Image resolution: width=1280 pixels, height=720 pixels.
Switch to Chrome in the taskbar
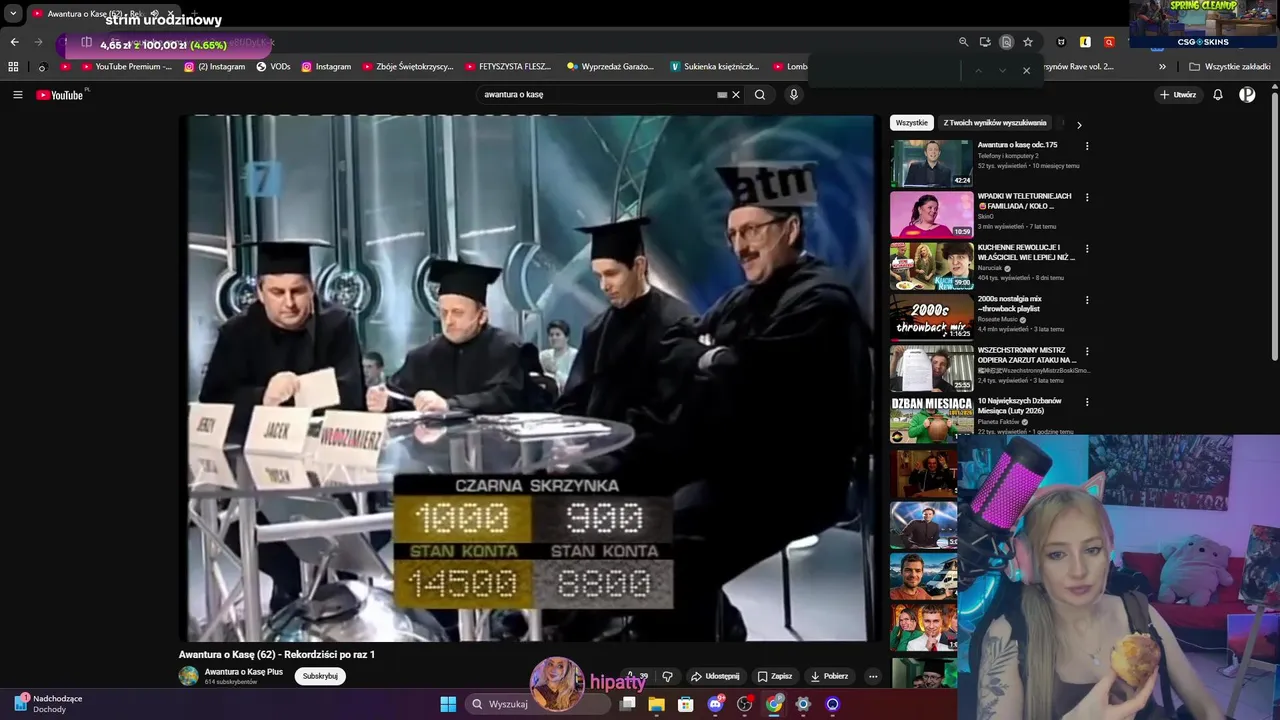coord(774,704)
